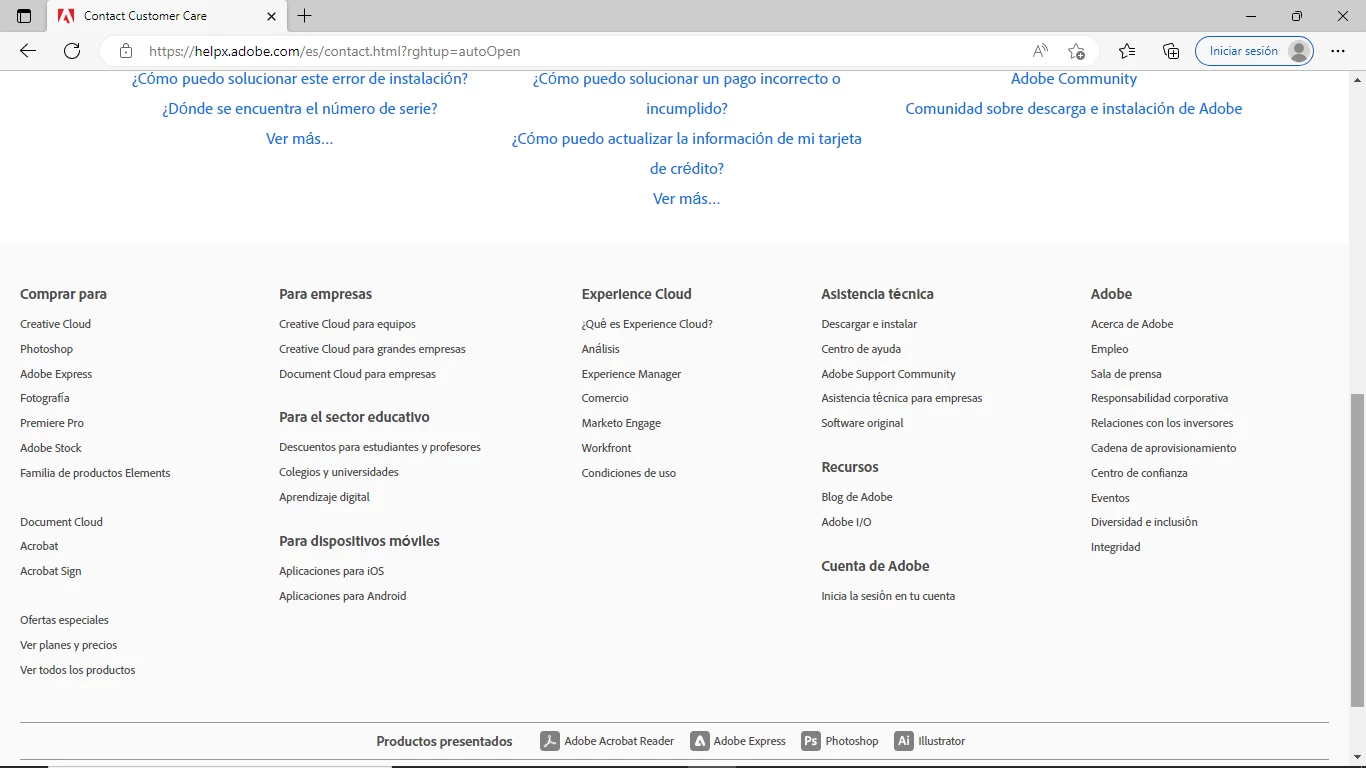Open 'Creative Cloud para equipos' link

(x=347, y=324)
